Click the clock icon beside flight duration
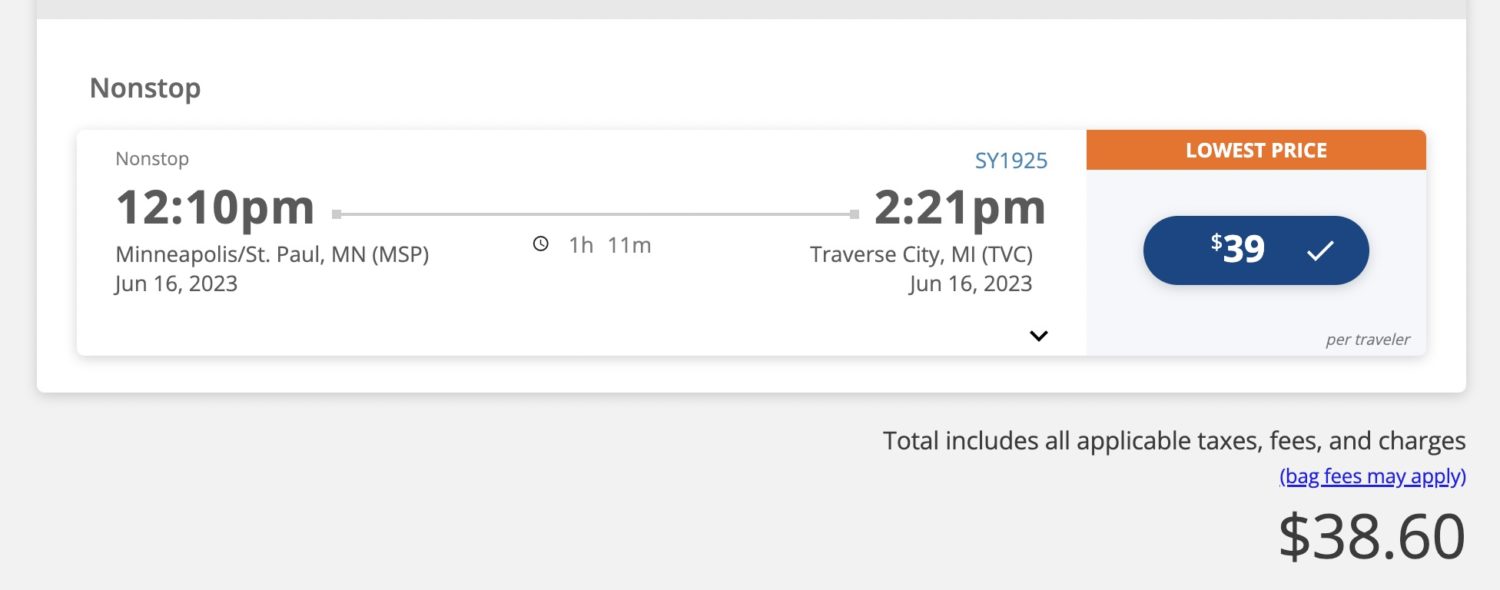 point(541,244)
